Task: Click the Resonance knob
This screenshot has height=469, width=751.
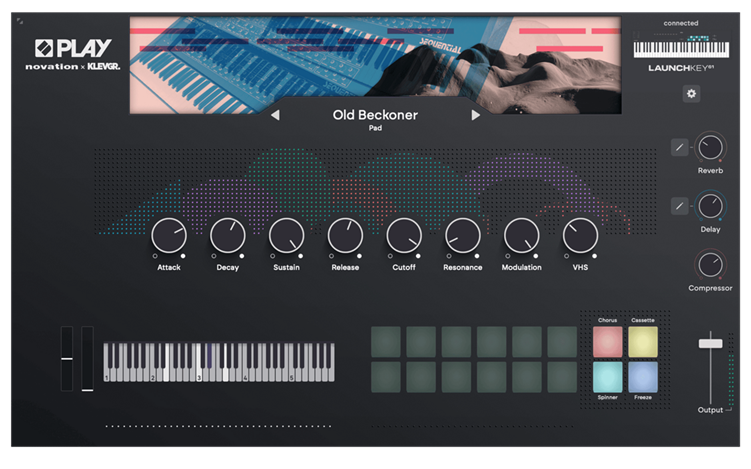Action: pyautogui.click(x=463, y=236)
